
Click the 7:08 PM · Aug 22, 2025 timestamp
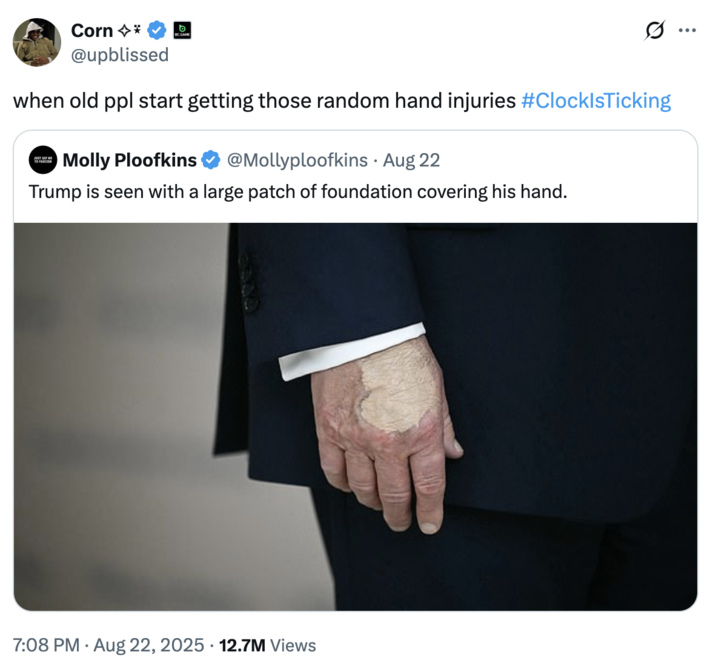109,645
